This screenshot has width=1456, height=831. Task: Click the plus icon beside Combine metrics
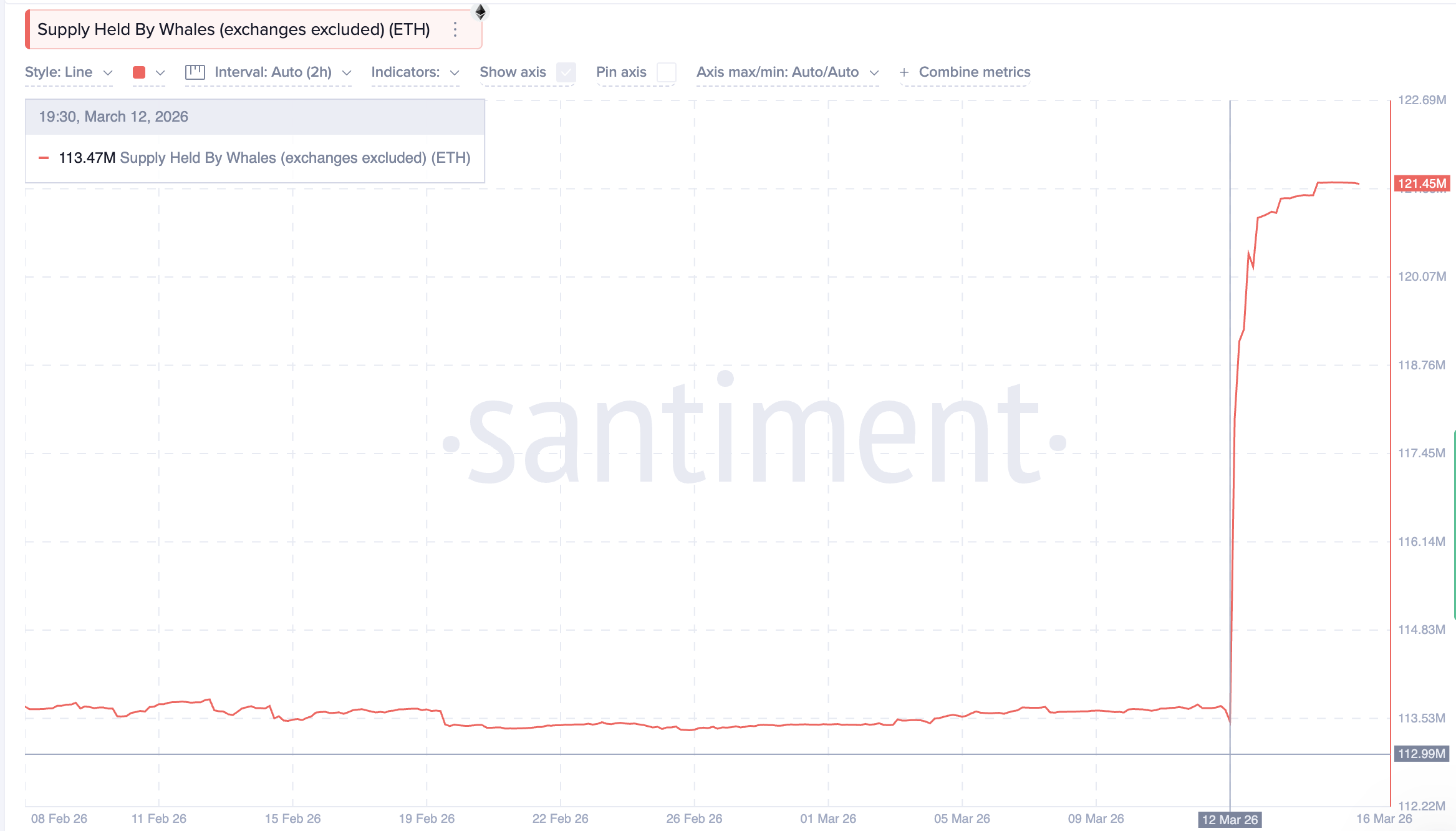pyautogui.click(x=904, y=72)
